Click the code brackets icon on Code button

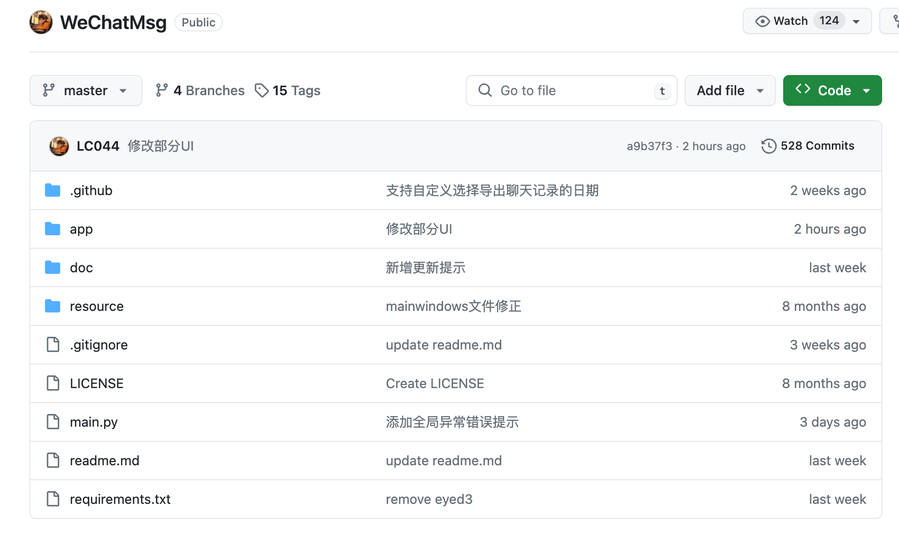803,89
